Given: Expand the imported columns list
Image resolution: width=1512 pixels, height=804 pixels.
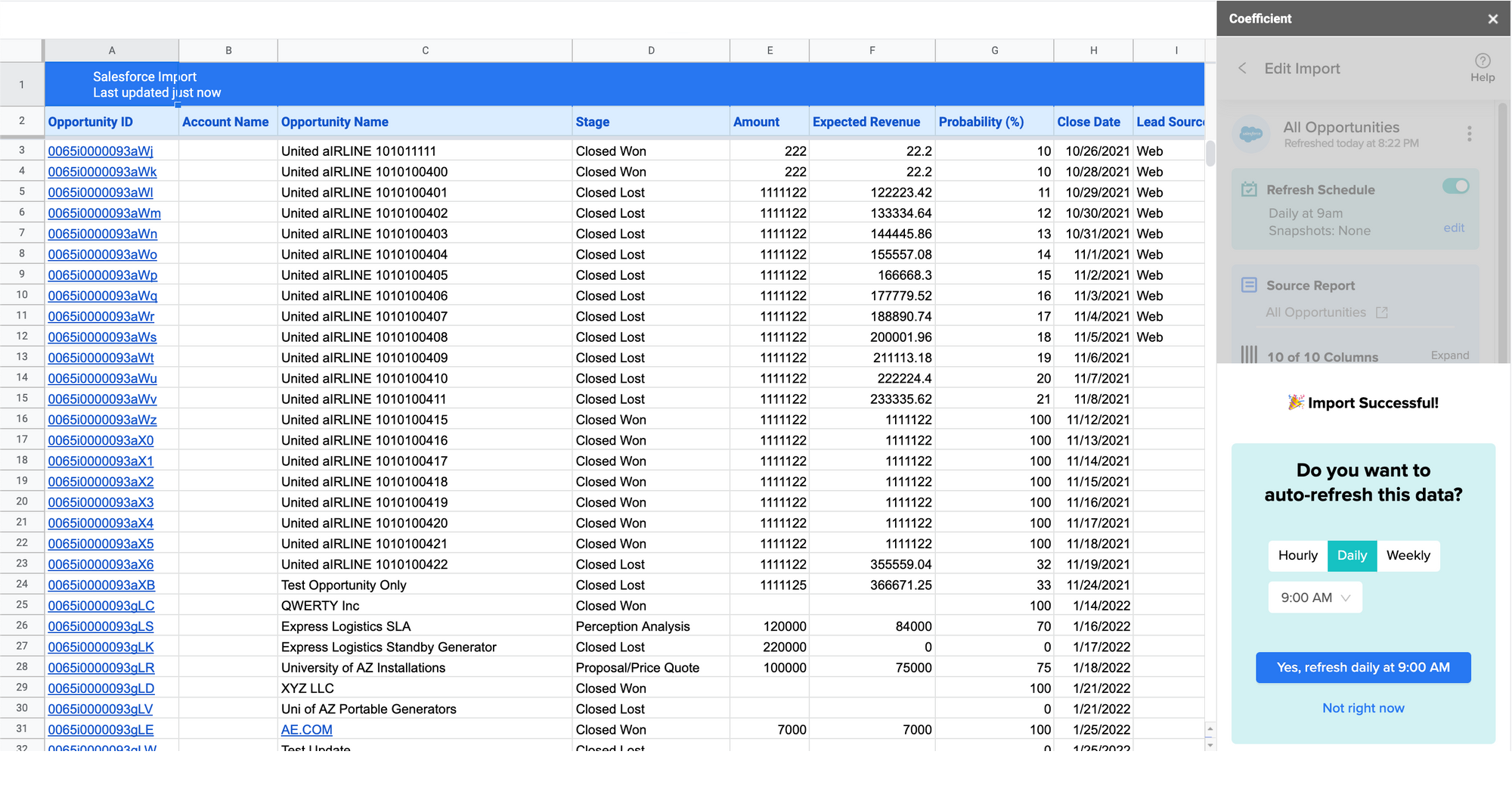Looking at the screenshot, I should pos(1449,355).
